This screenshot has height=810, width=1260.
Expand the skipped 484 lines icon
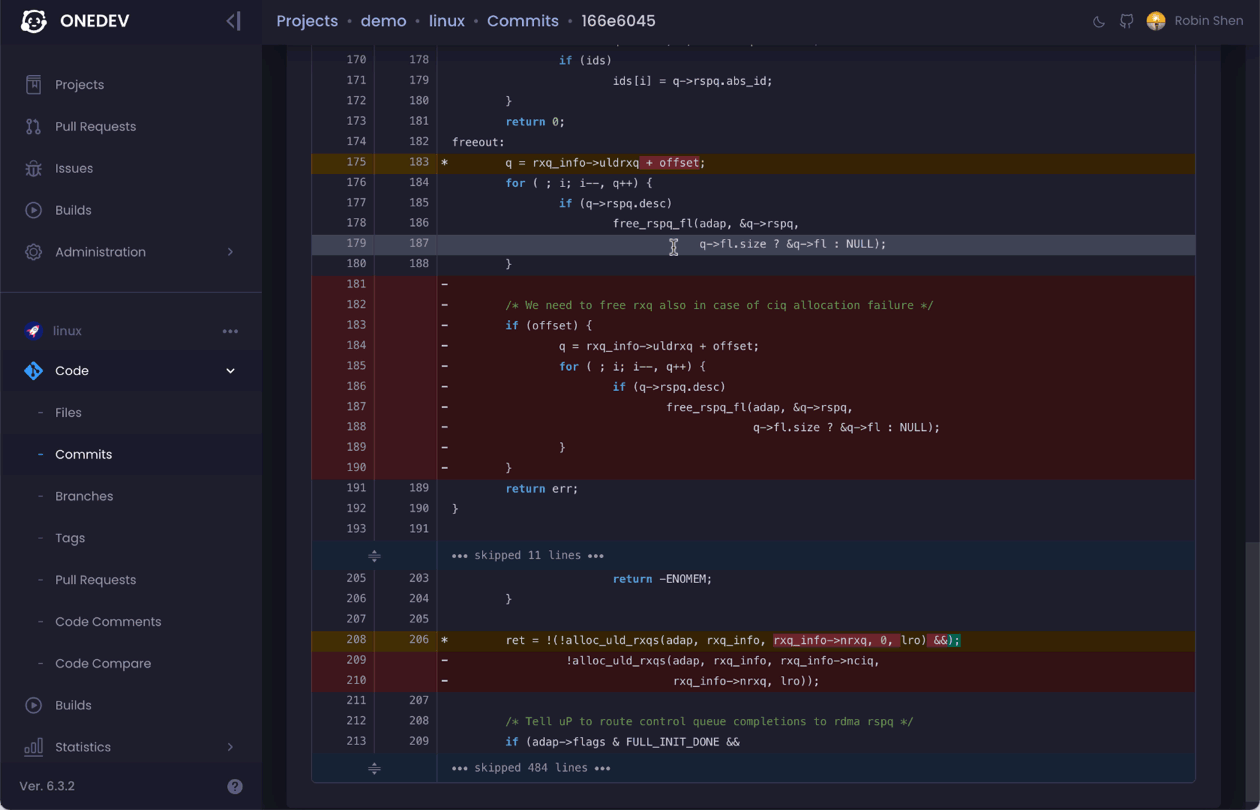tap(374, 768)
